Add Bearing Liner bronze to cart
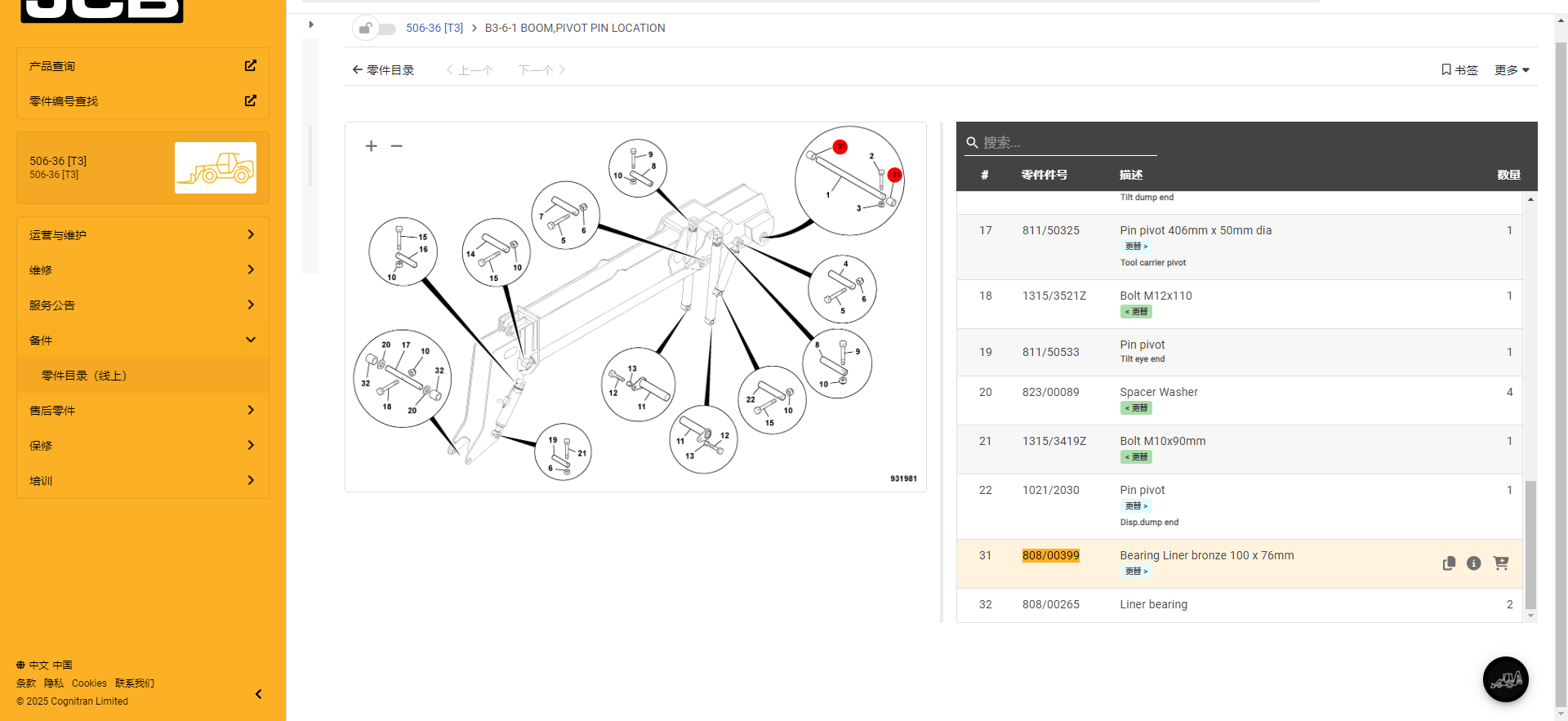 click(x=1501, y=563)
